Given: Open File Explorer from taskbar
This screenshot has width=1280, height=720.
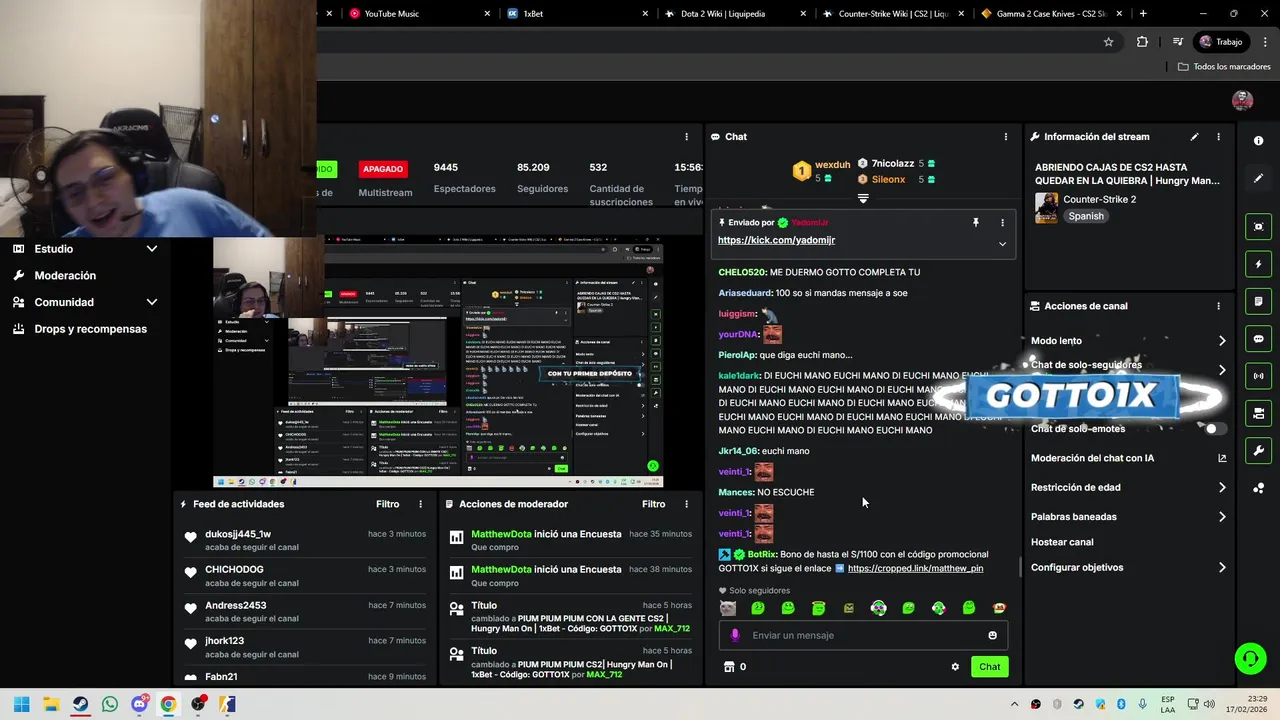Looking at the screenshot, I should click(51, 704).
